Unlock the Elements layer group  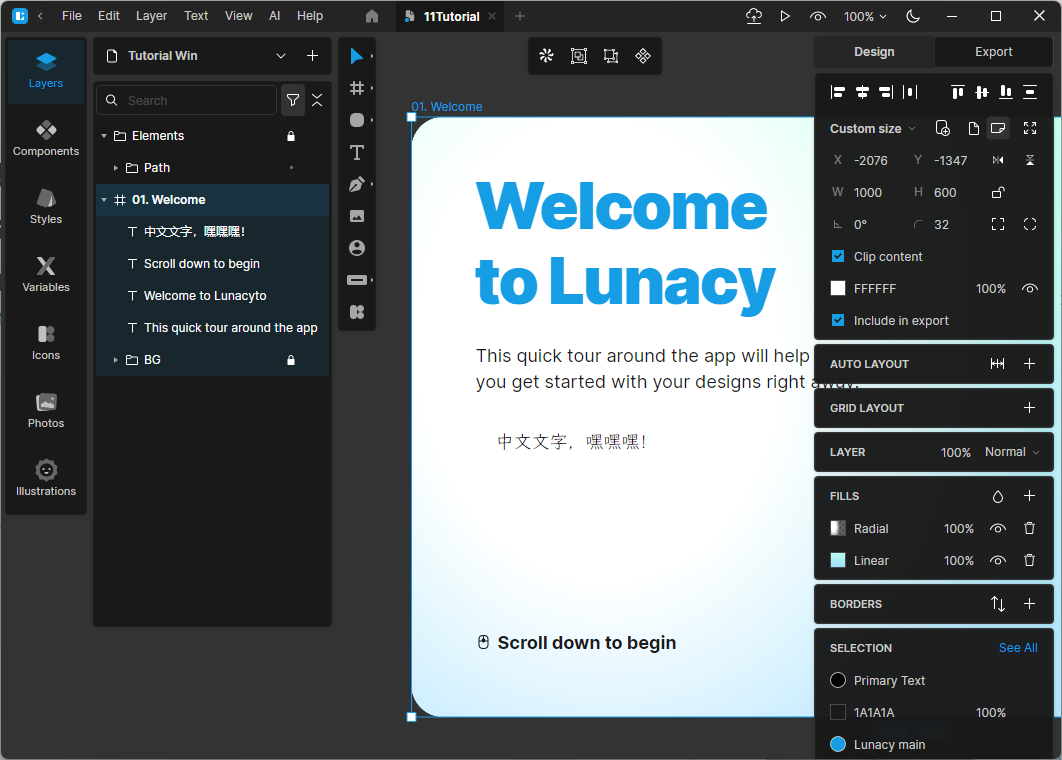tap(291, 136)
